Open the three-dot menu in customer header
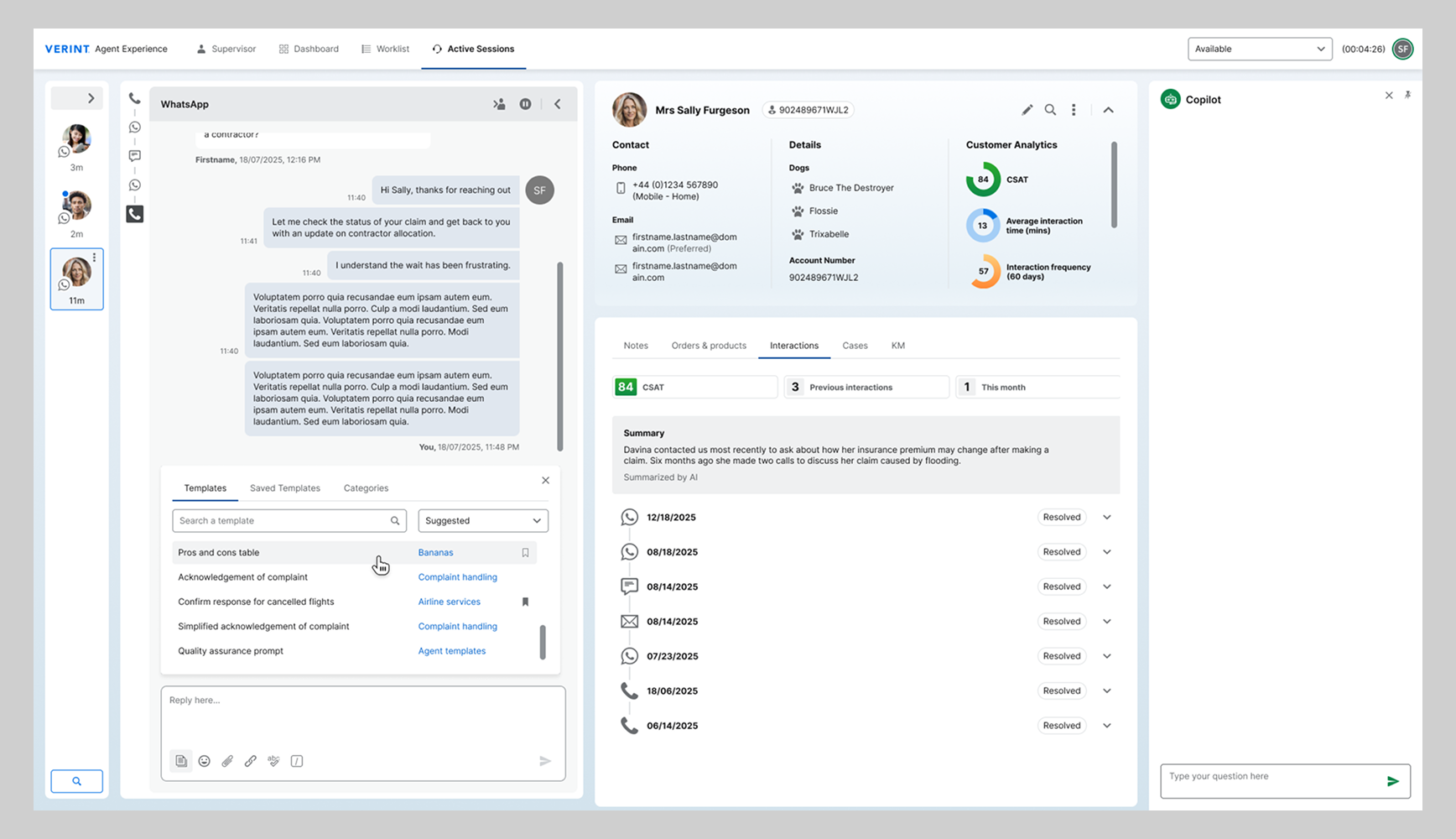 [x=1074, y=110]
